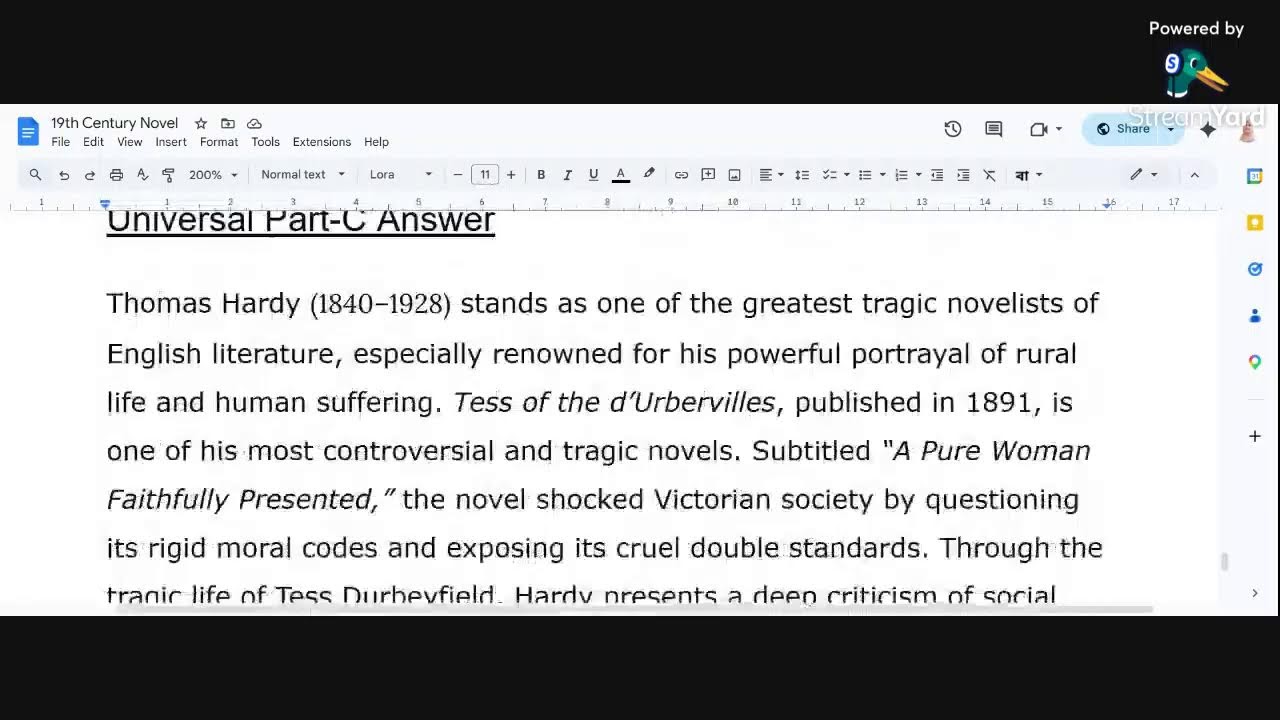Open Google Calendar side panel
This screenshot has width=1280, height=720.
click(1255, 176)
